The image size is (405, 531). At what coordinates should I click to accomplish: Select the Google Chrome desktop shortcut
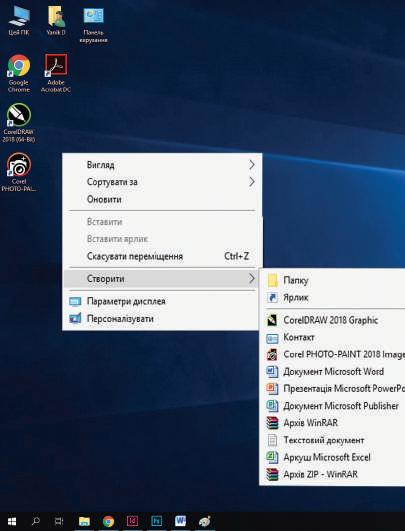tap(19, 73)
